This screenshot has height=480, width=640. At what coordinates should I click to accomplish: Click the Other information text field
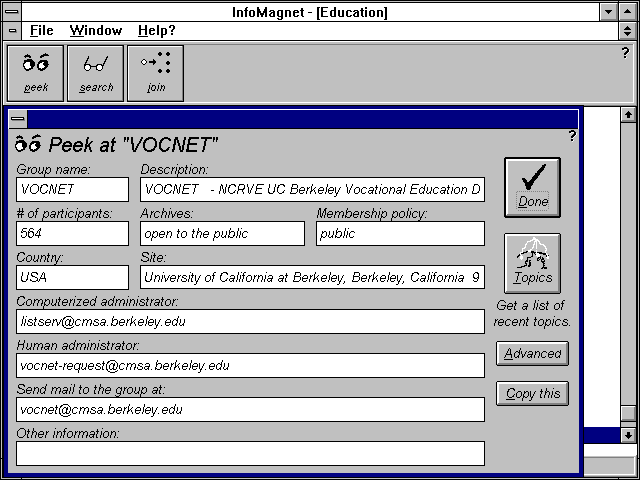click(x=250, y=453)
